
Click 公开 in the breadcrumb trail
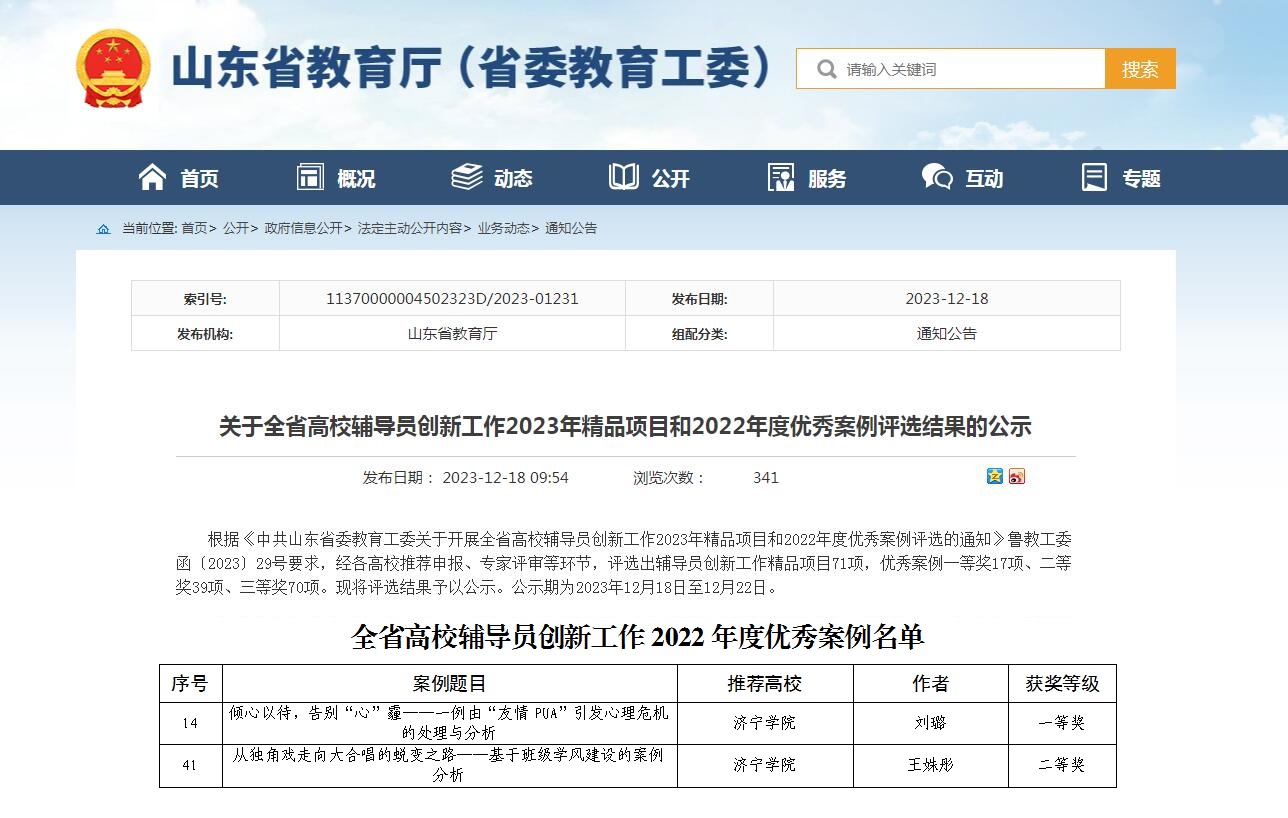point(236,228)
